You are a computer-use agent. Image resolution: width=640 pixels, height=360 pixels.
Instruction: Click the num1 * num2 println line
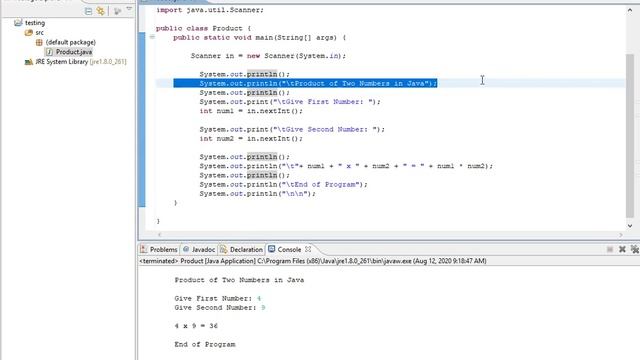[346, 166]
